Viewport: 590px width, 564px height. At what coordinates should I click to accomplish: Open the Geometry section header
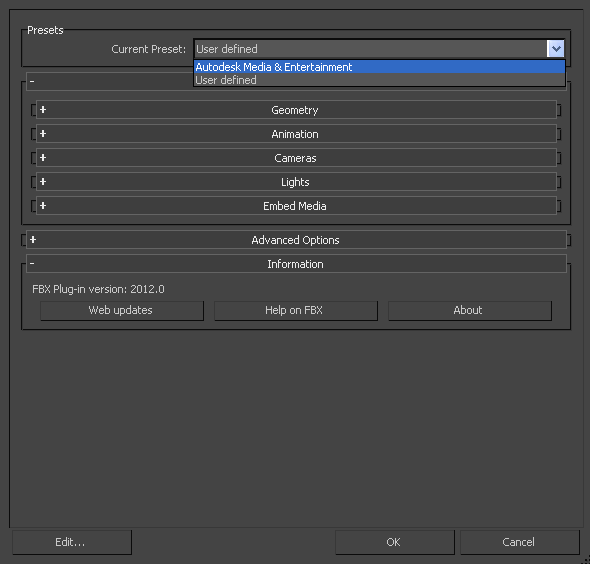296,110
